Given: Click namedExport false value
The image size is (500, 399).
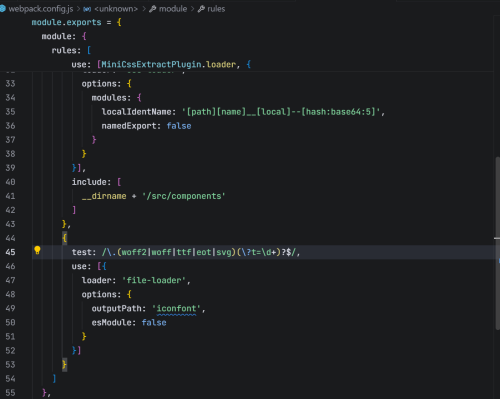Looking at the screenshot, I should (x=179, y=126).
